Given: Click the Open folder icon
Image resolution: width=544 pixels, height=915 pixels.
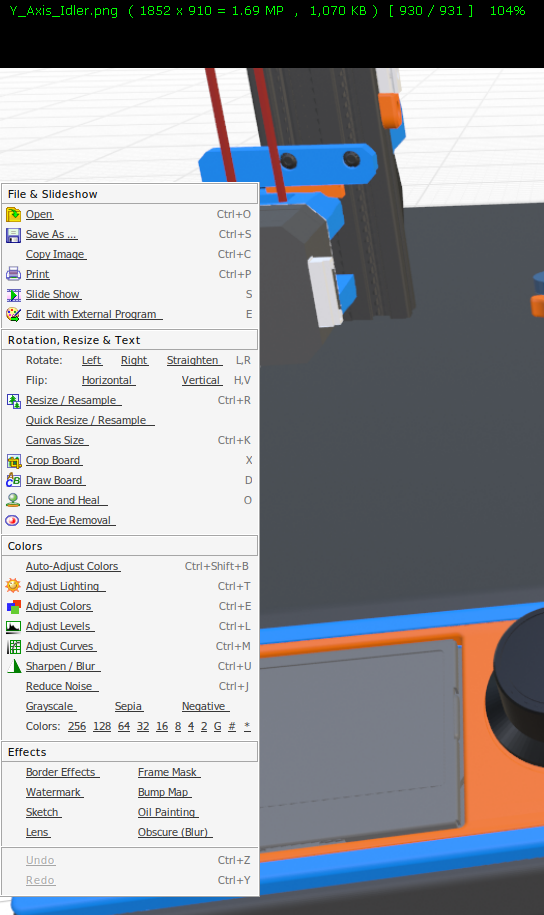Looking at the screenshot, I should (x=13, y=215).
